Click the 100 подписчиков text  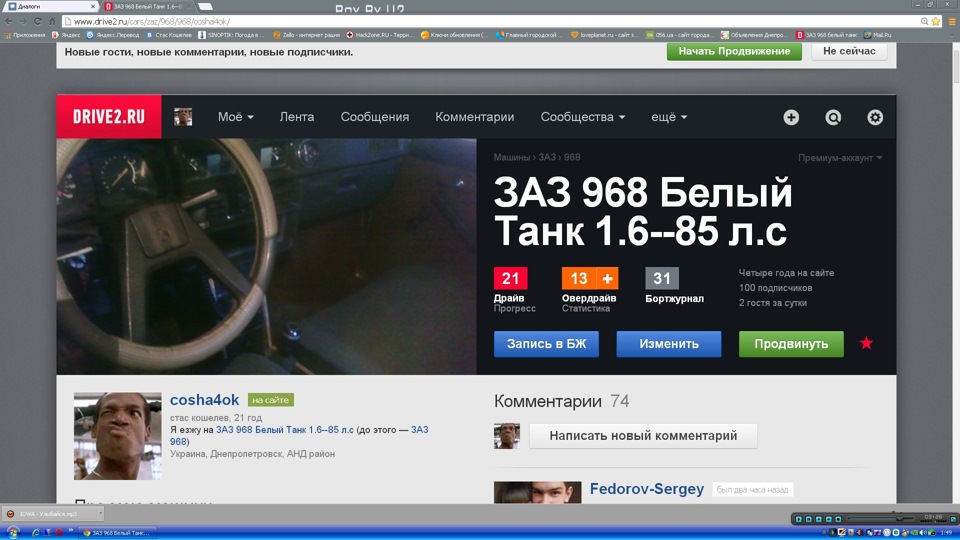775,288
